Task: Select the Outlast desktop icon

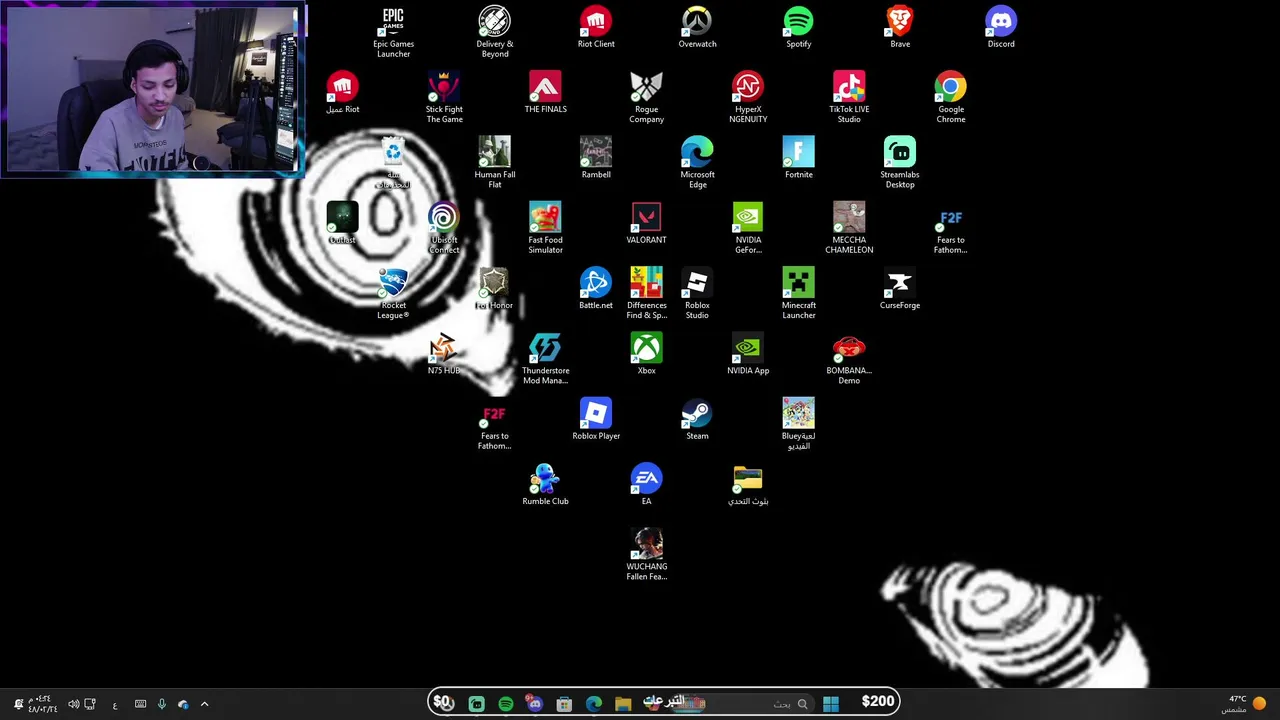Action: (342, 223)
